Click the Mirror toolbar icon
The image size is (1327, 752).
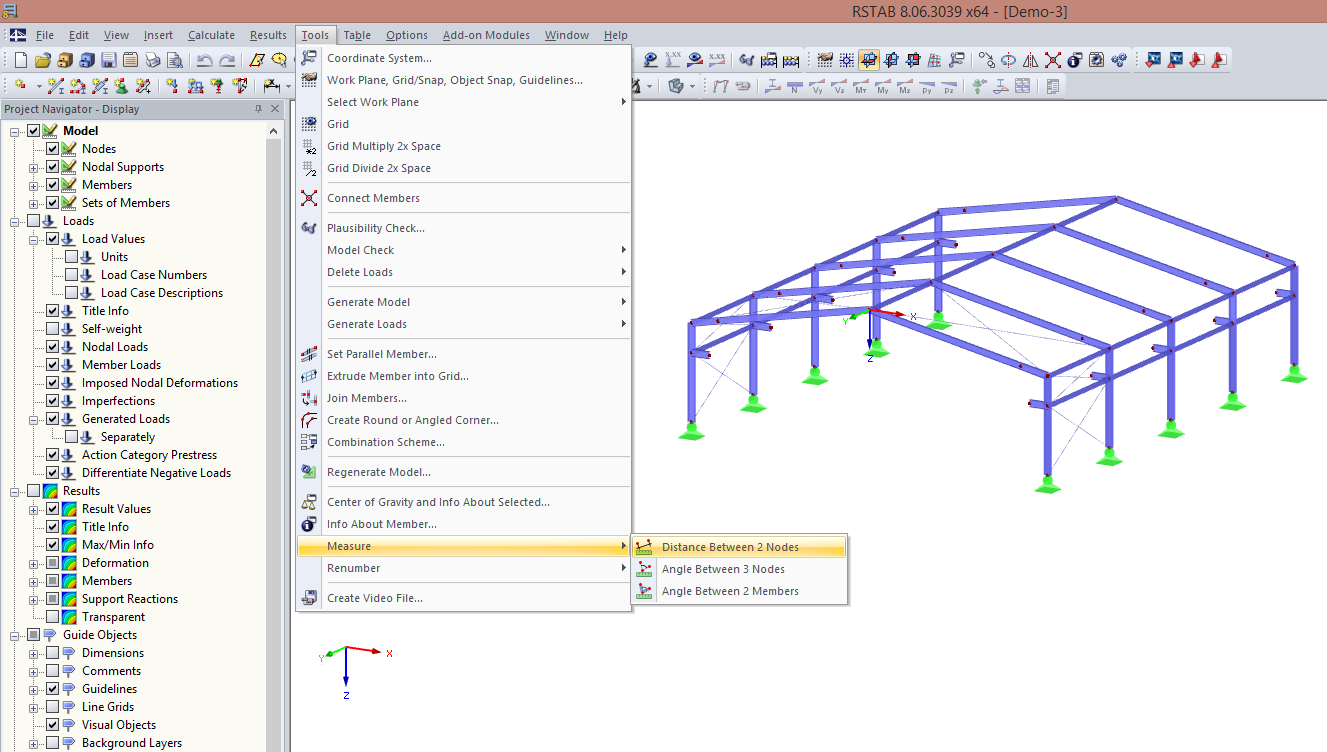(1031, 60)
